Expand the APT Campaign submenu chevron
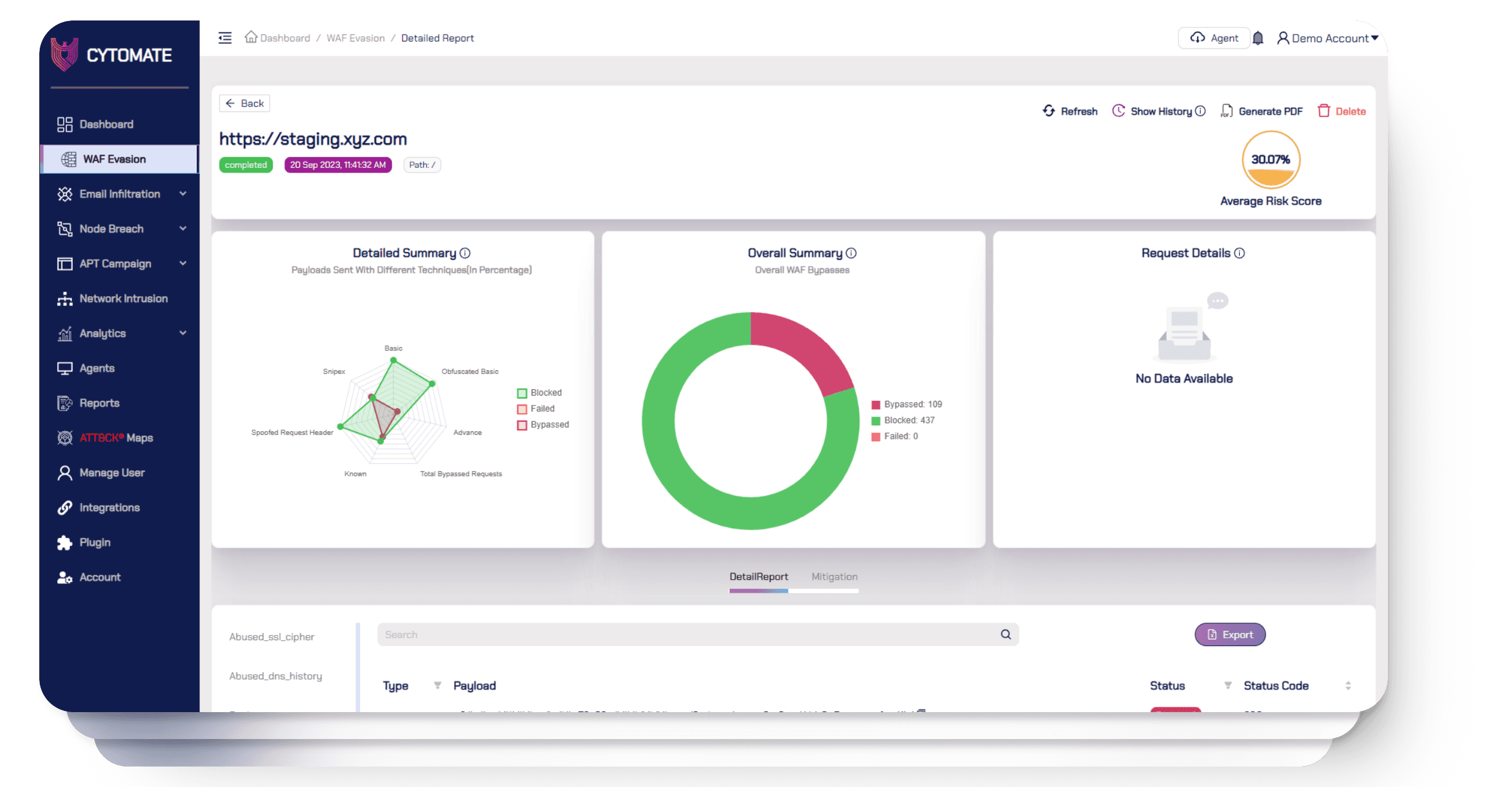The width and height of the screenshot is (1512, 787). pos(183,263)
